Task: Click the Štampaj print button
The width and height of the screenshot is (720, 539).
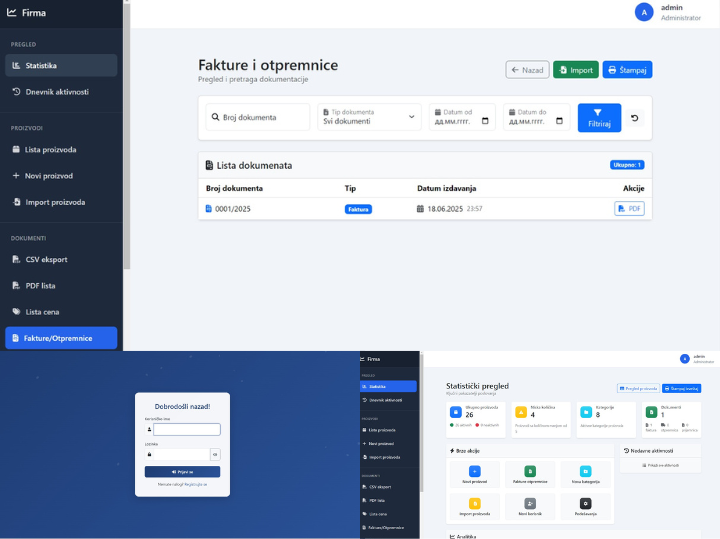Action: (627, 70)
